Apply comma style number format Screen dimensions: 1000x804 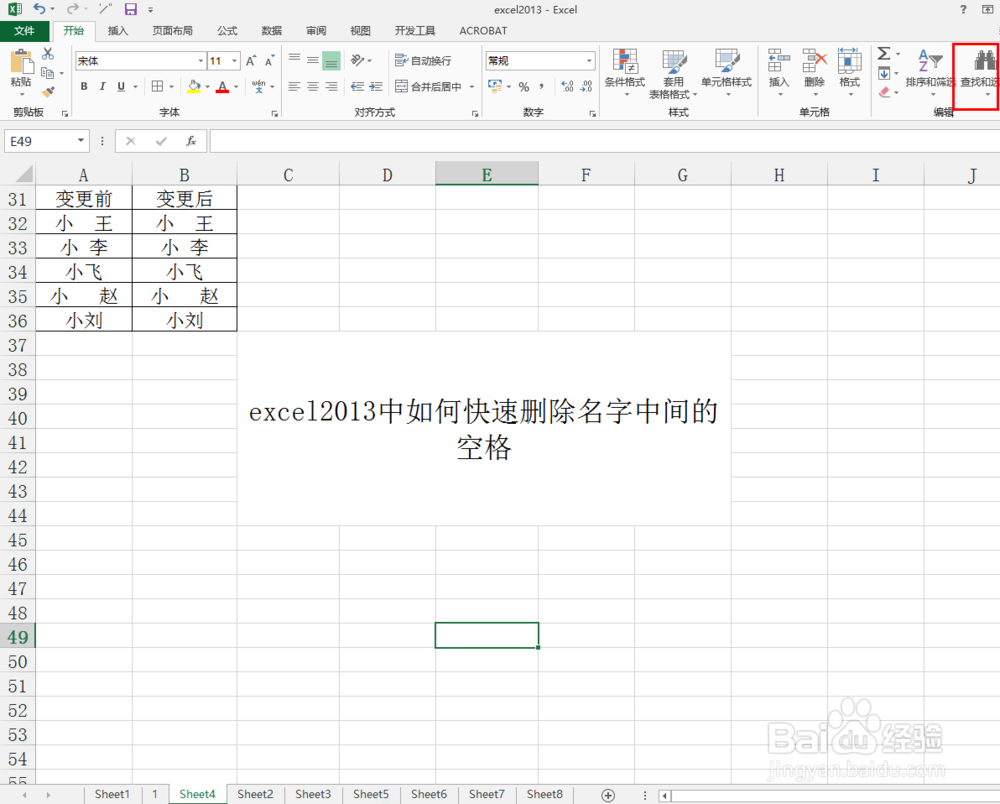click(x=541, y=86)
